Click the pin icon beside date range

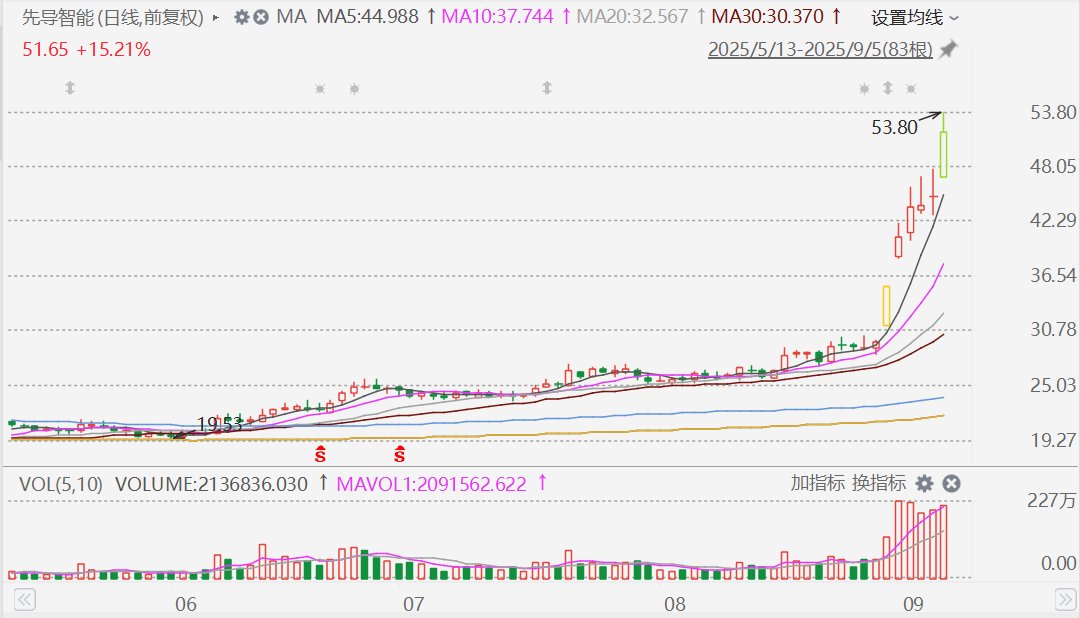(x=948, y=49)
